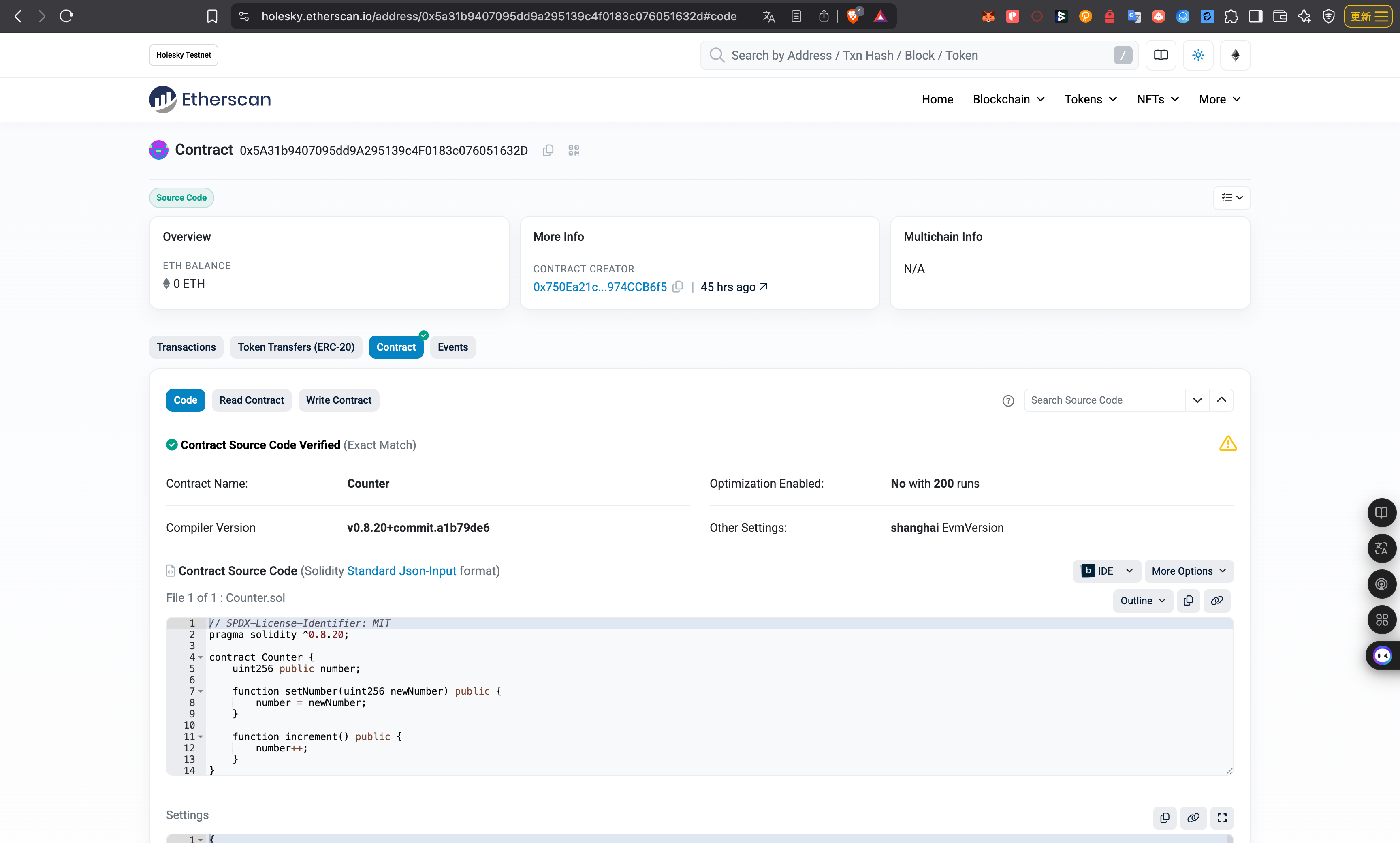Focus the Search Source Code field

1104,400
